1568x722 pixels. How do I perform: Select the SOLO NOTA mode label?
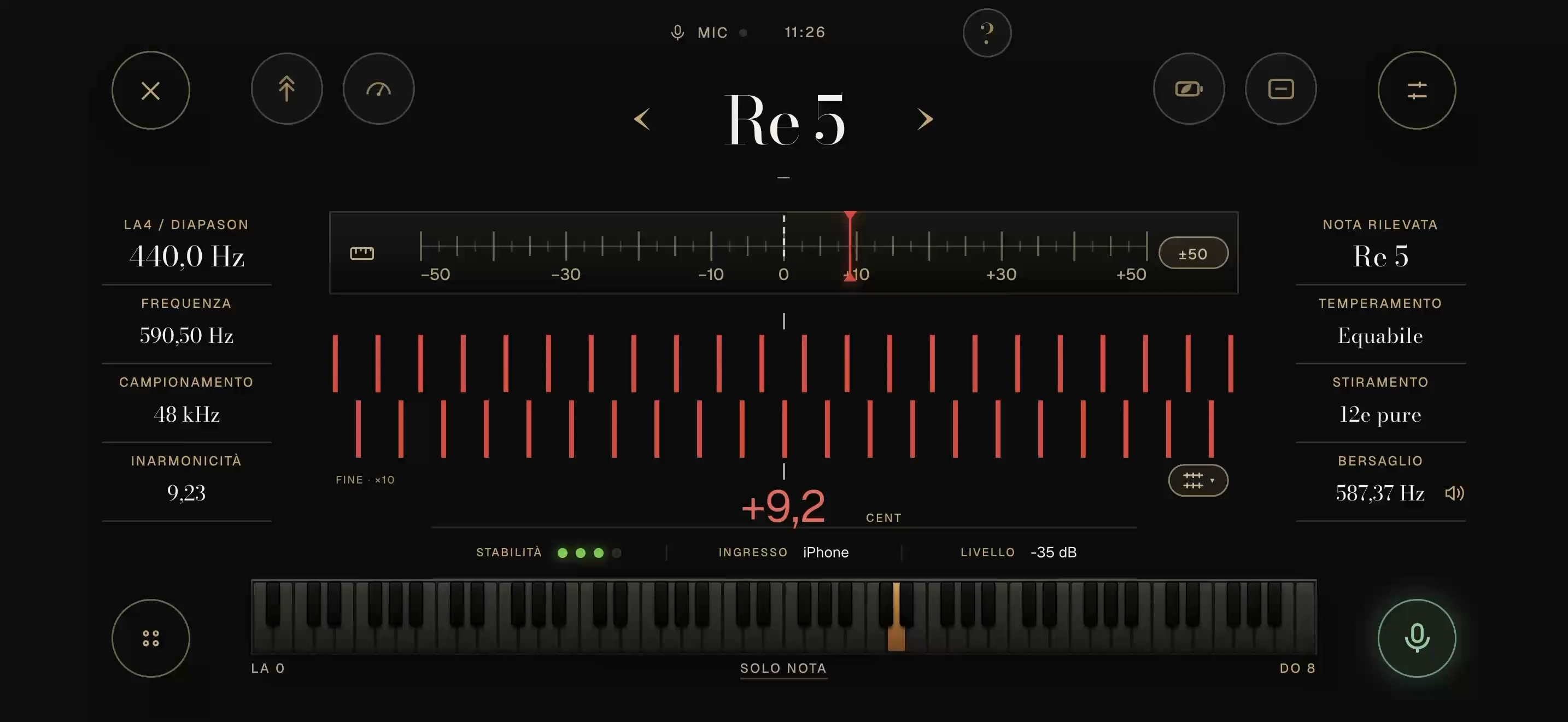(783, 668)
